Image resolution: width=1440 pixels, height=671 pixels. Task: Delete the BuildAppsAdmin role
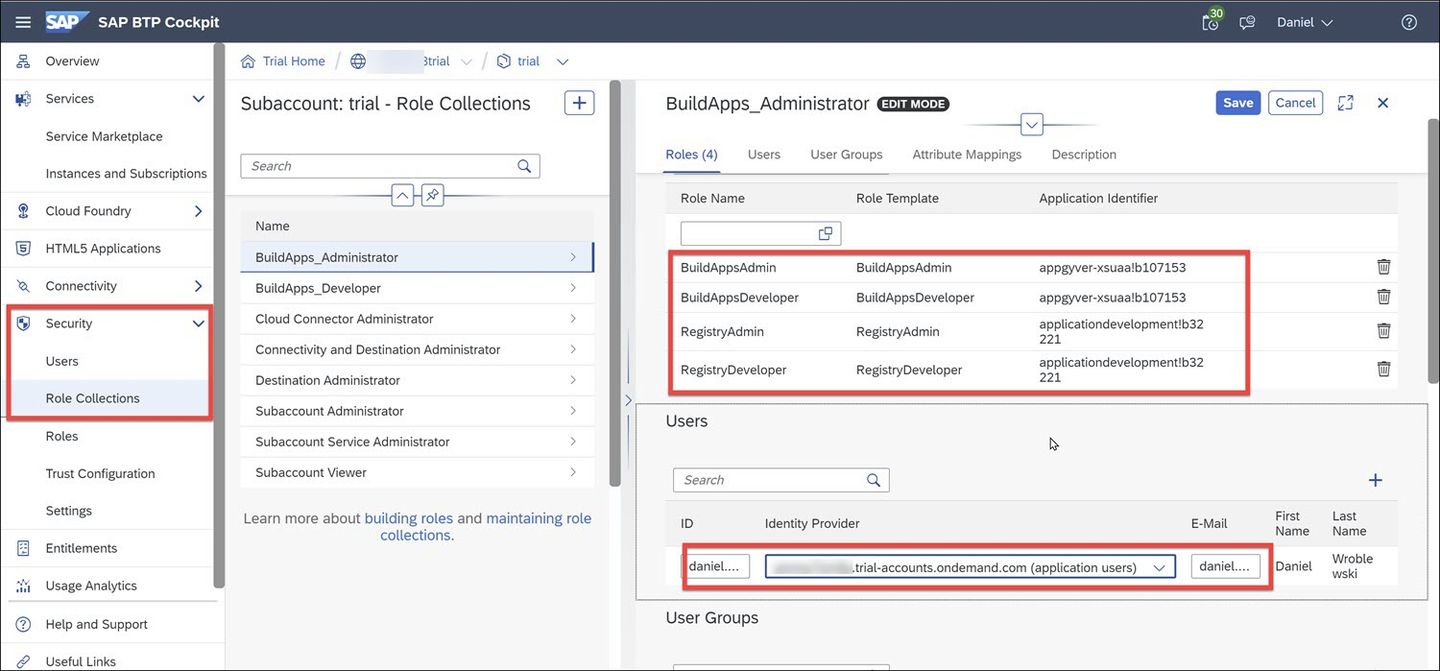coord(1384,267)
